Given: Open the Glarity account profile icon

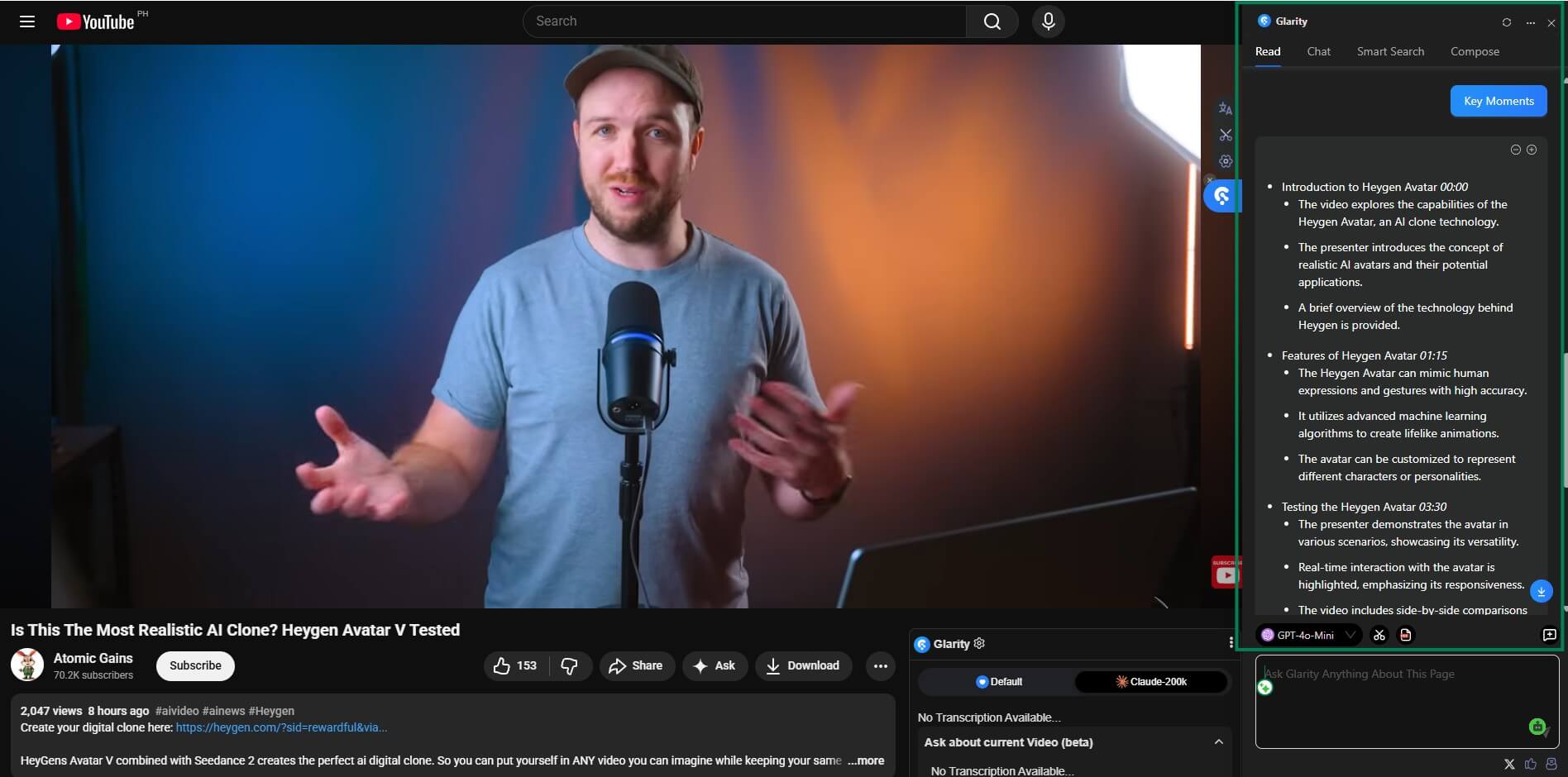Looking at the screenshot, I should pyautogui.click(x=1551, y=765).
